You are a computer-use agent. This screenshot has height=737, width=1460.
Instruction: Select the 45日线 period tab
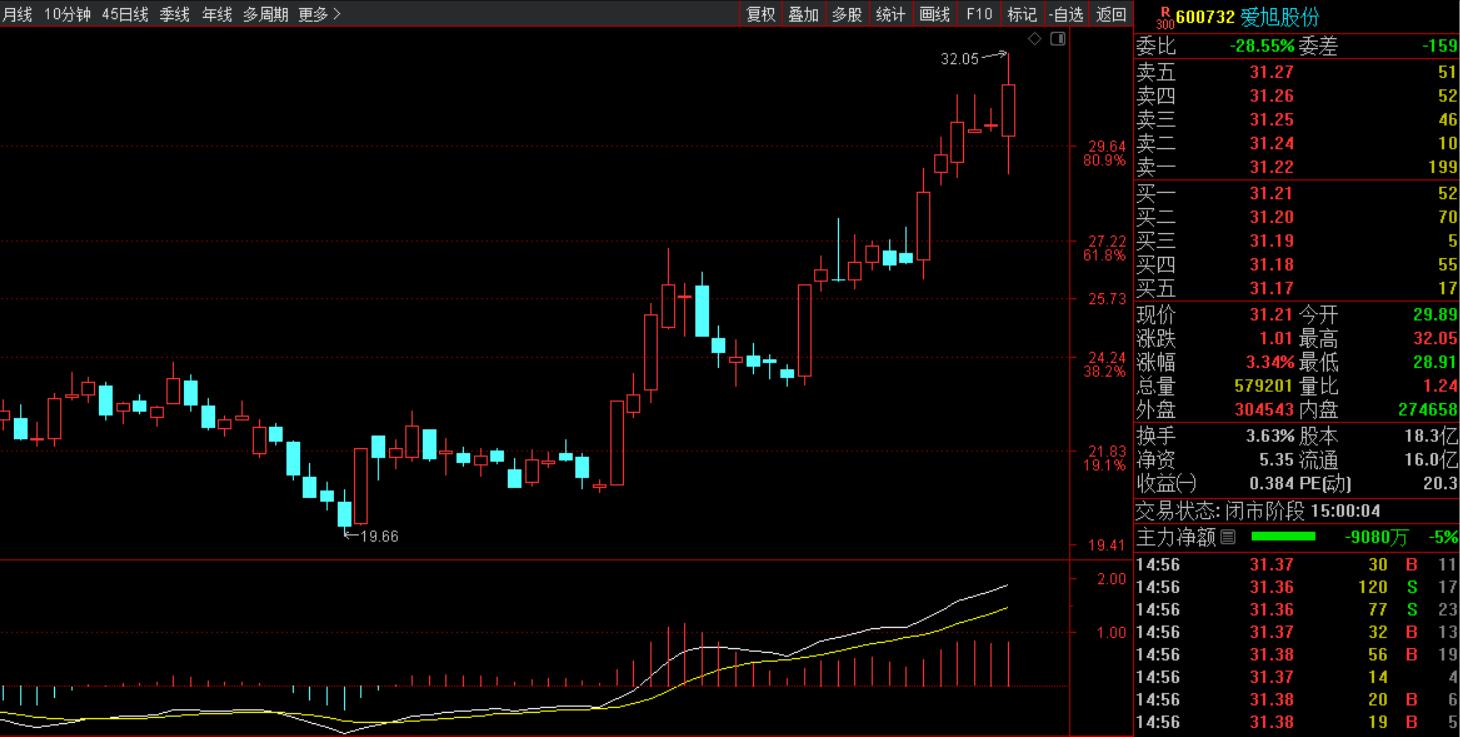point(125,14)
